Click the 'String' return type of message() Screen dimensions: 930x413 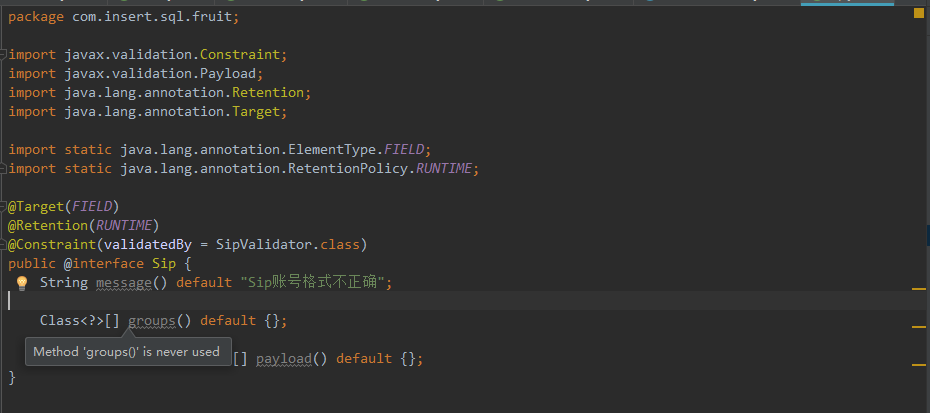click(64, 282)
